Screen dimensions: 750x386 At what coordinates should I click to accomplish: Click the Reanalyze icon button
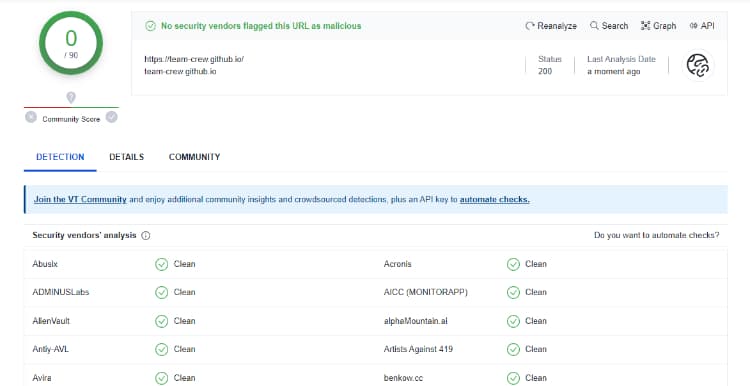coord(551,26)
